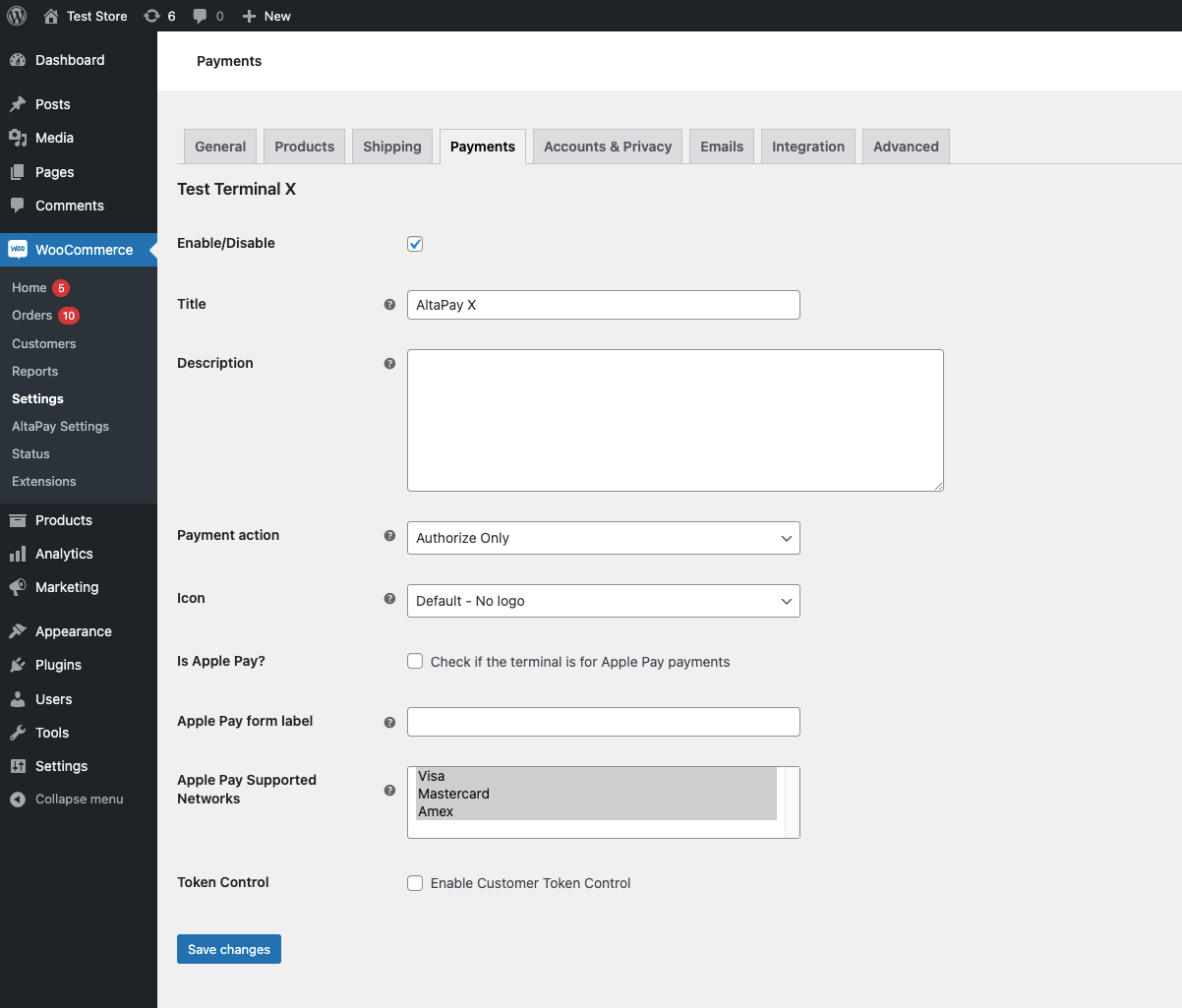The width and height of the screenshot is (1182, 1008).
Task: Open the Customers submenu link
Action: [x=44, y=343]
